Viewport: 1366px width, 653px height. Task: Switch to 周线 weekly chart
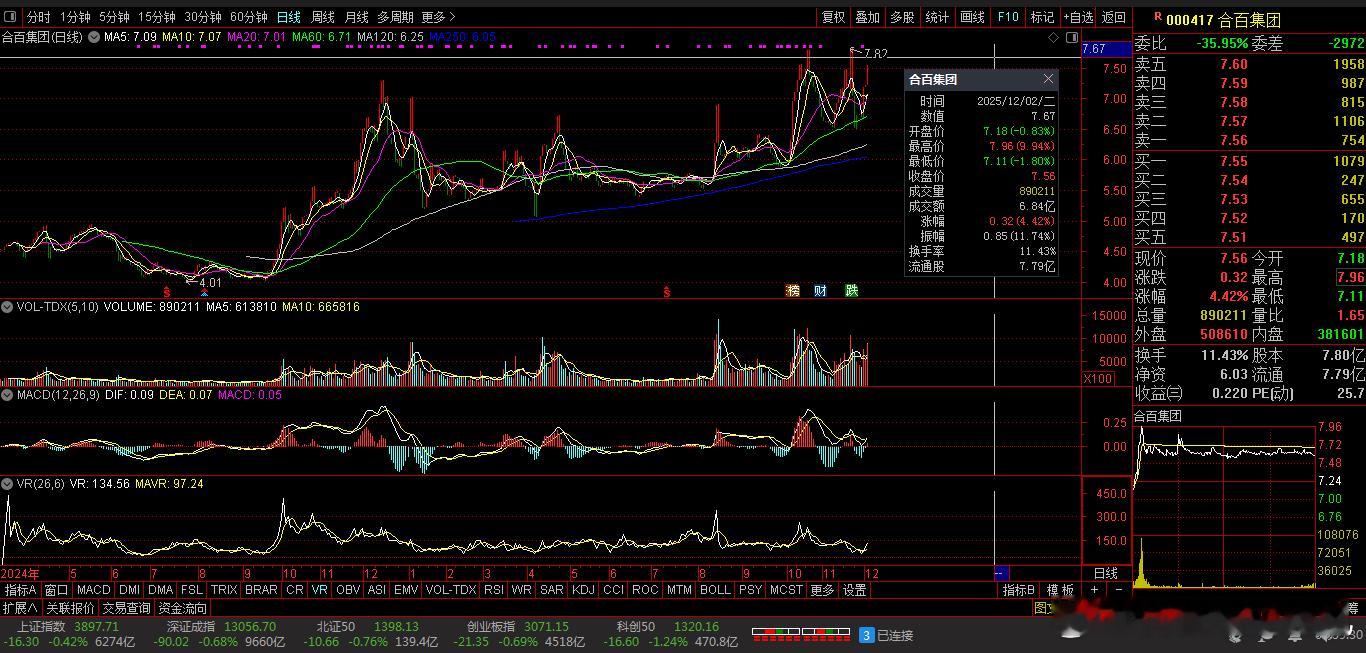click(x=323, y=17)
